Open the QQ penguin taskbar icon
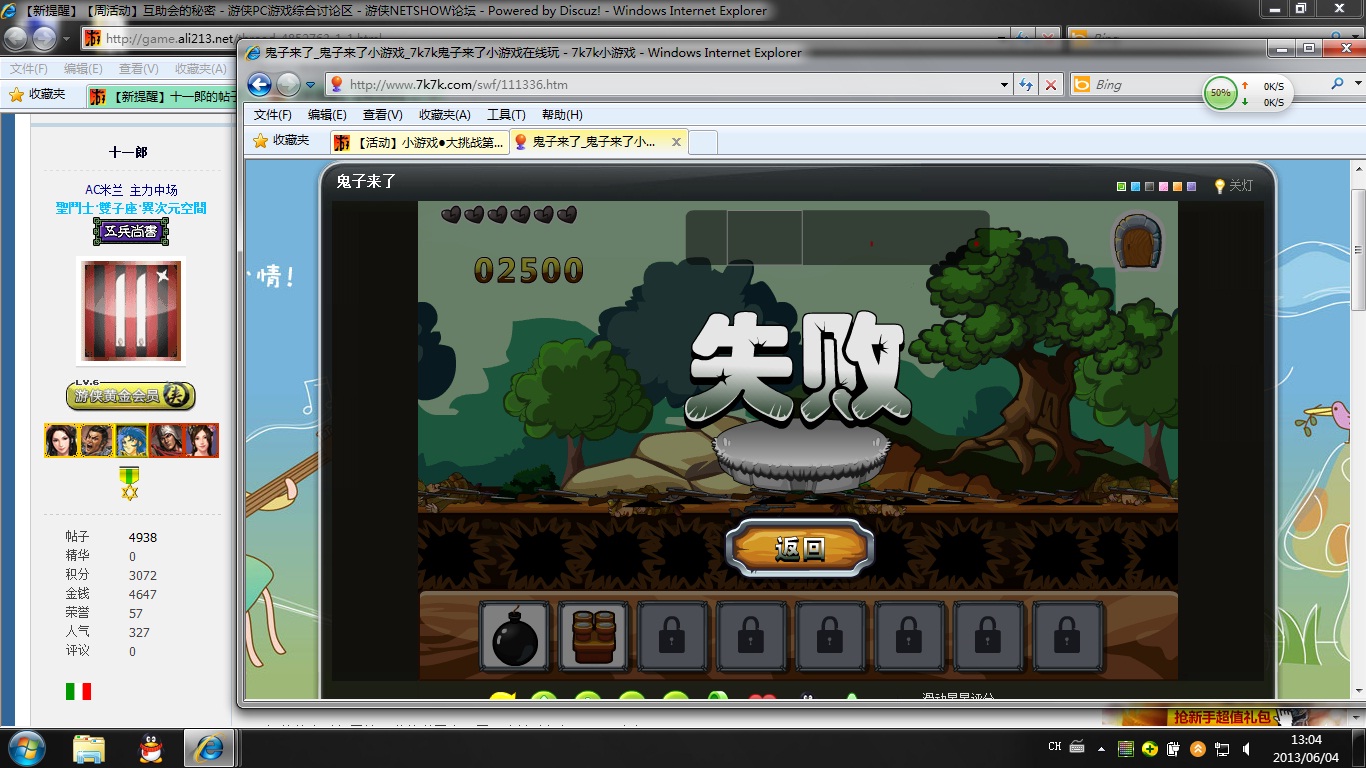 [x=150, y=748]
